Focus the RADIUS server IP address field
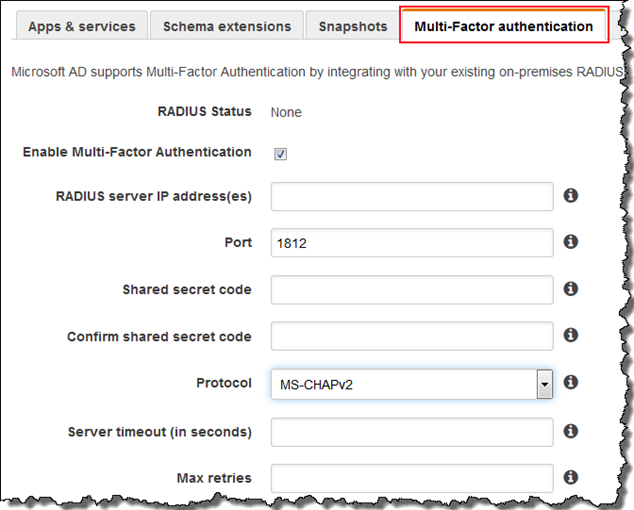The width and height of the screenshot is (634, 510). click(412, 197)
